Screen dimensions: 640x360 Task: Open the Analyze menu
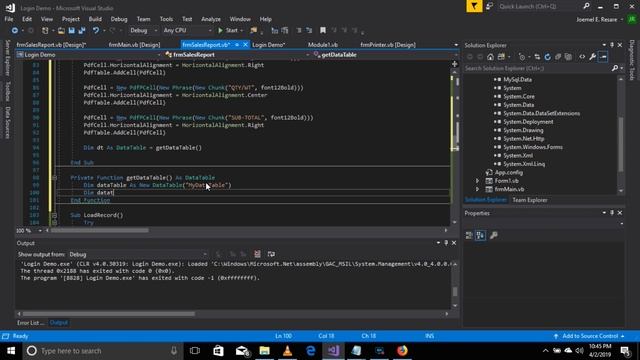[211, 19]
